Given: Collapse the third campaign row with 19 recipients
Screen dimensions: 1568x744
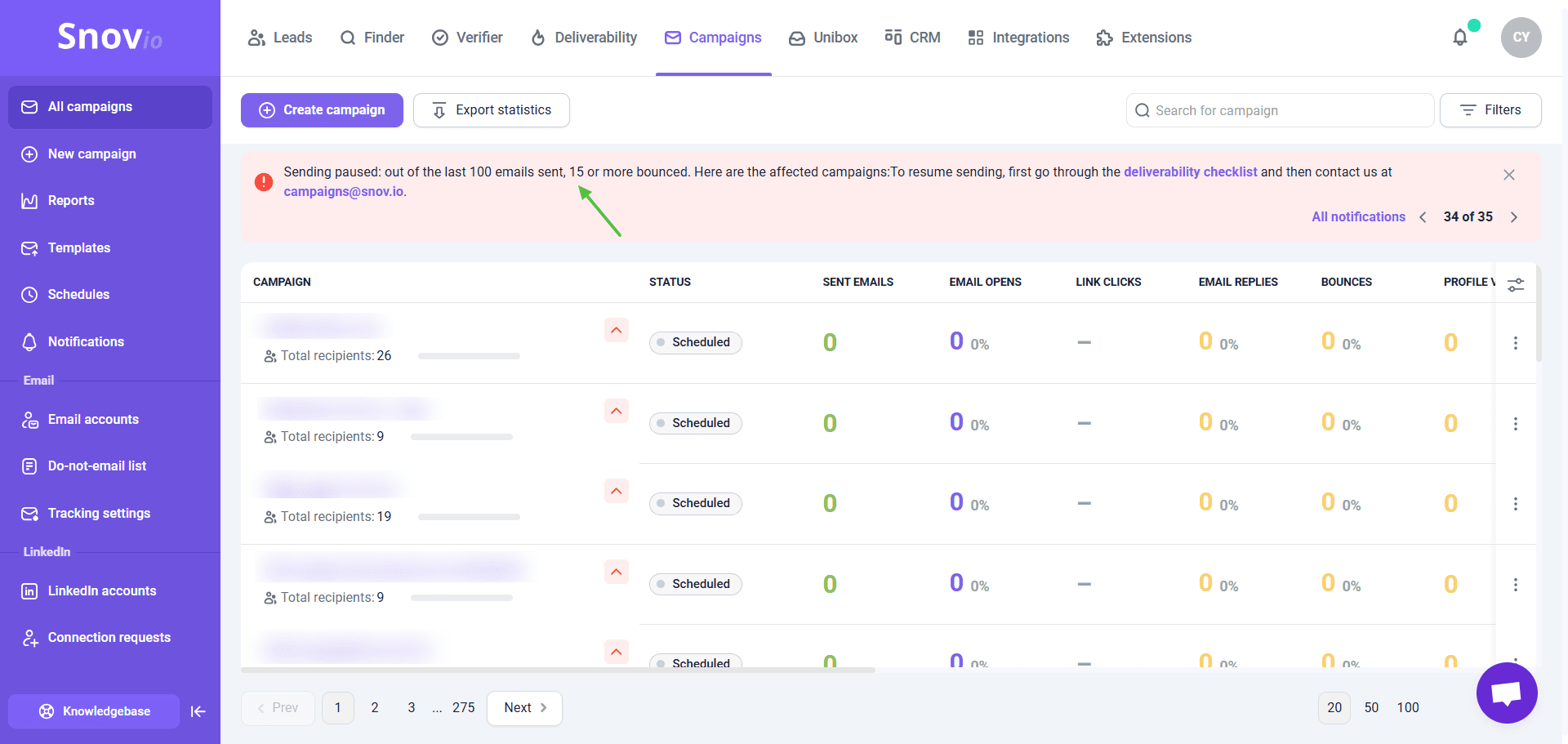Looking at the screenshot, I should [x=617, y=491].
